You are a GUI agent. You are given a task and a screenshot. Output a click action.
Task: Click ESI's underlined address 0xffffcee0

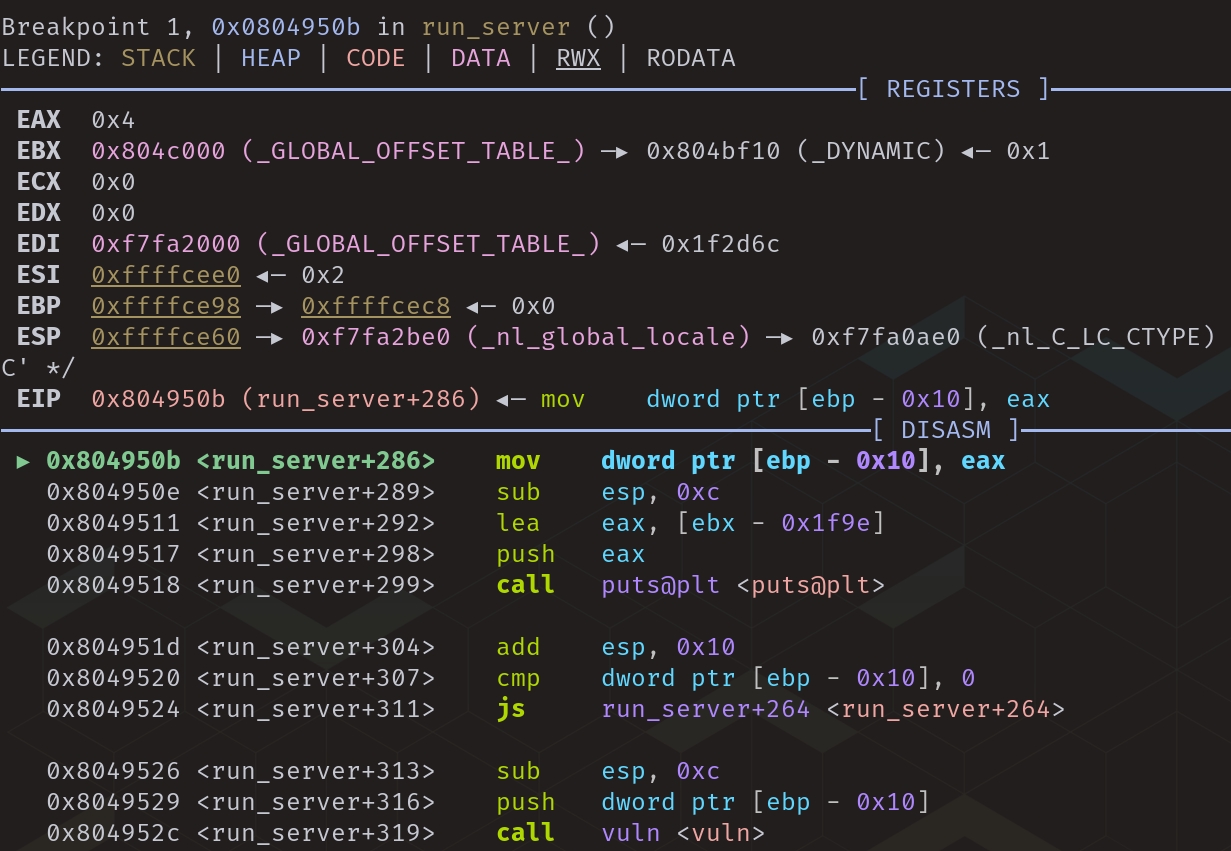coord(165,275)
